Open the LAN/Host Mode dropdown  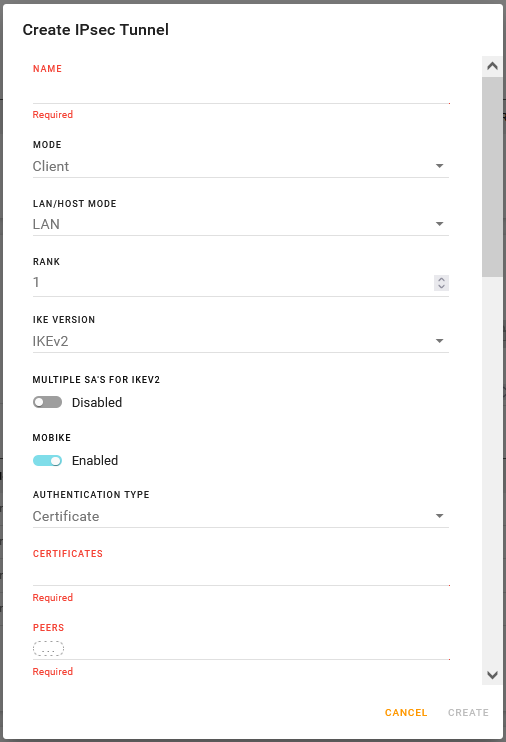[x=240, y=224]
